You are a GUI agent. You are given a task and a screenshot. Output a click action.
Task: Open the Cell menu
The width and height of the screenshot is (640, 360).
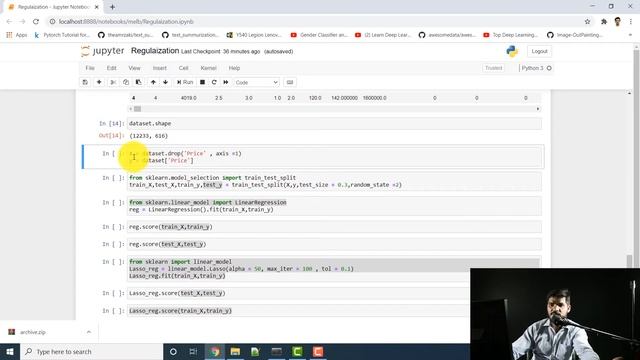click(x=183, y=68)
